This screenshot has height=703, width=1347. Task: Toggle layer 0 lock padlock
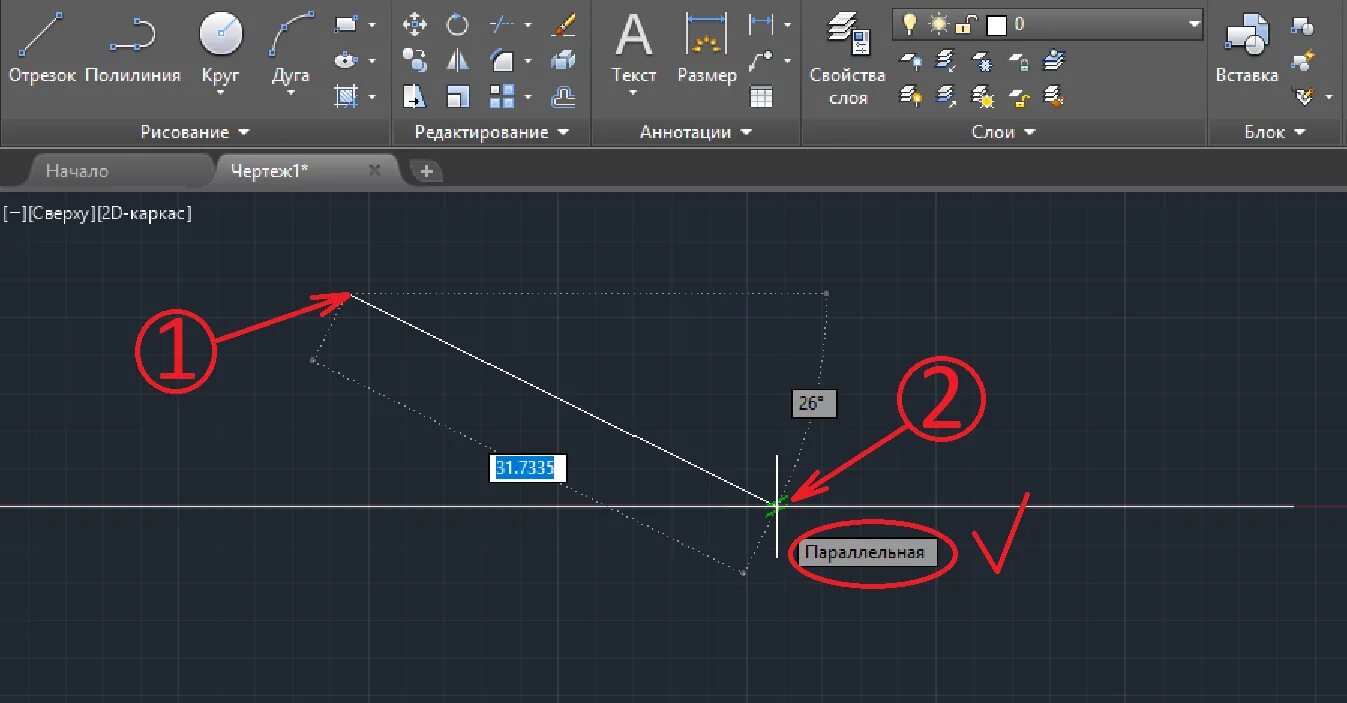pyautogui.click(x=967, y=24)
